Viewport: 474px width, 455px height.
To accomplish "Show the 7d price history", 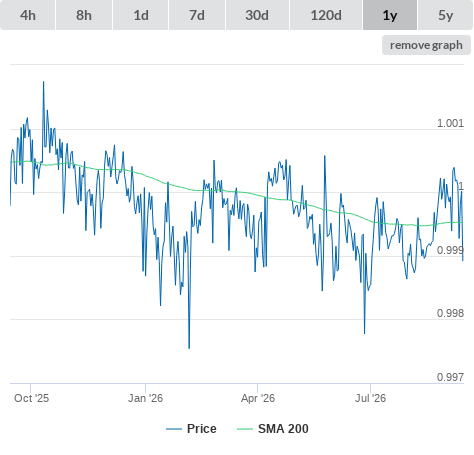I will coord(197,15).
